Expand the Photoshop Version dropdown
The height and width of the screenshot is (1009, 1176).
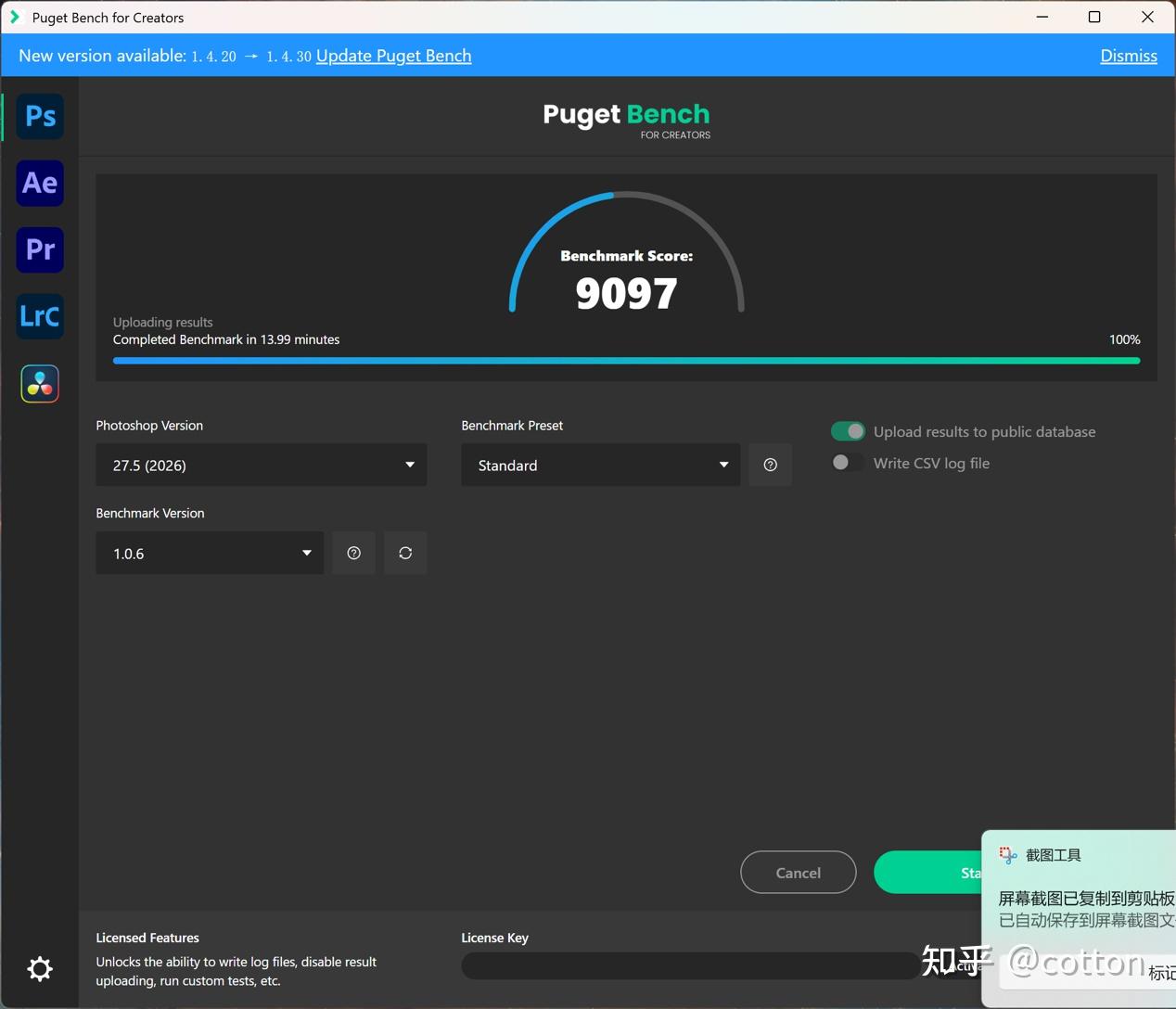pos(262,465)
